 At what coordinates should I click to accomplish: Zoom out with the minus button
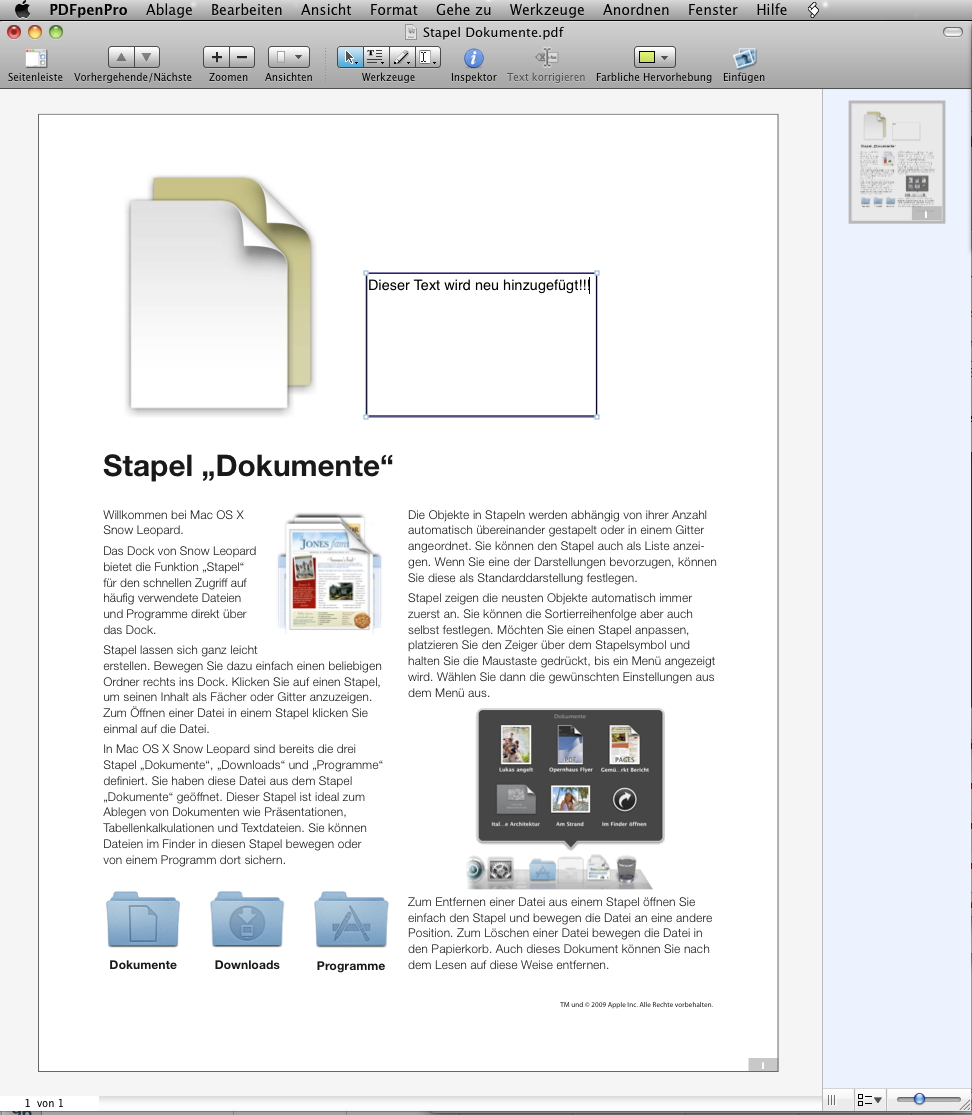coord(242,58)
